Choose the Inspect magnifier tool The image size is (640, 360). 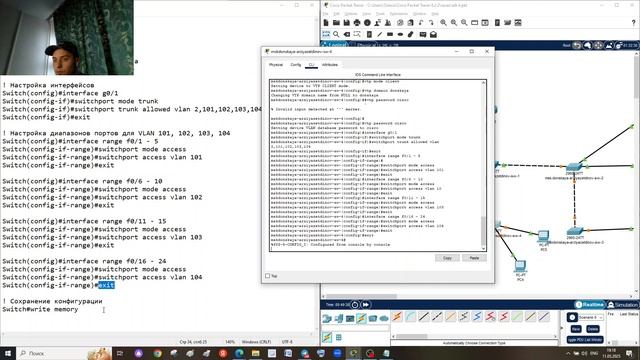coord(336,34)
